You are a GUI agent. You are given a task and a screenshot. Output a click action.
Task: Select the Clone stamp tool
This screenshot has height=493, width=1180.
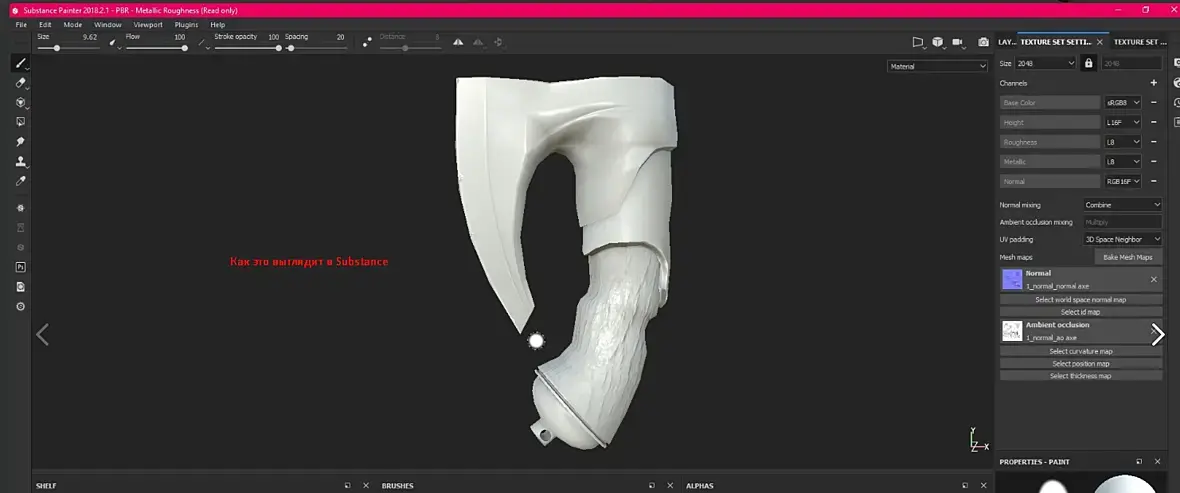click(20, 161)
